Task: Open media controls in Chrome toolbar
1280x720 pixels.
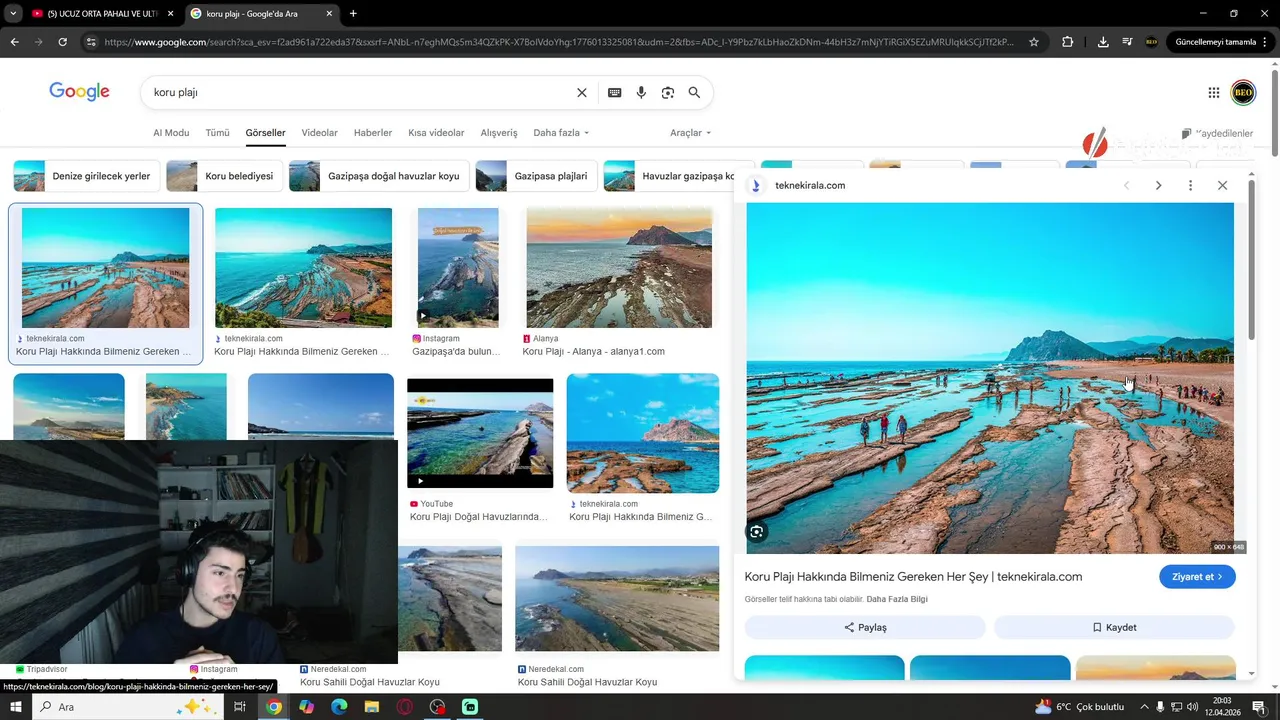Action: pos(1127,42)
